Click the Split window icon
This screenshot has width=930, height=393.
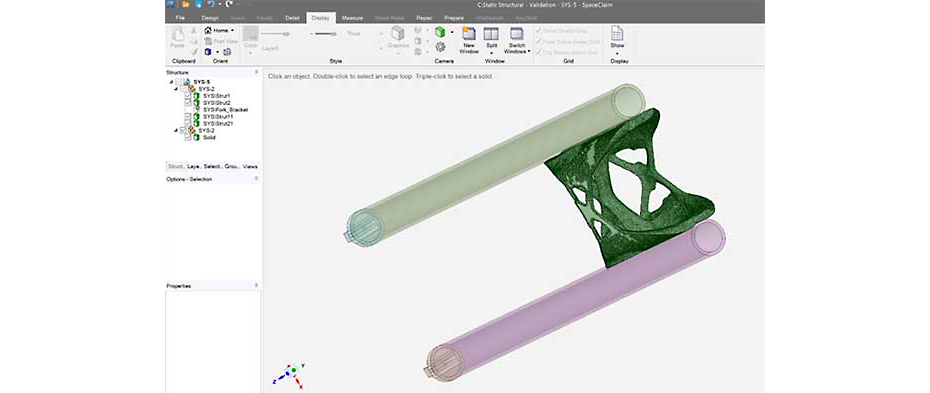tap(492, 34)
